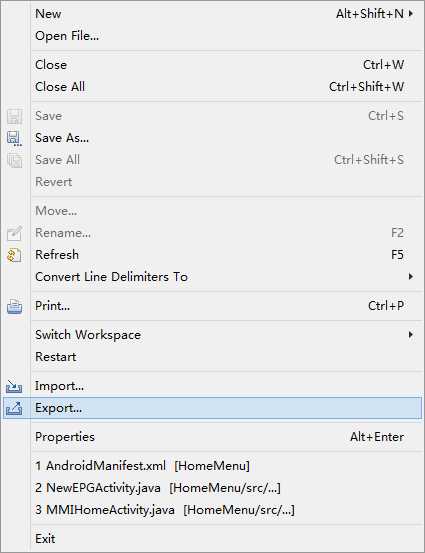
Task: Click the grayed Save disk icon
Action: pyautogui.click(x=14, y=116)
